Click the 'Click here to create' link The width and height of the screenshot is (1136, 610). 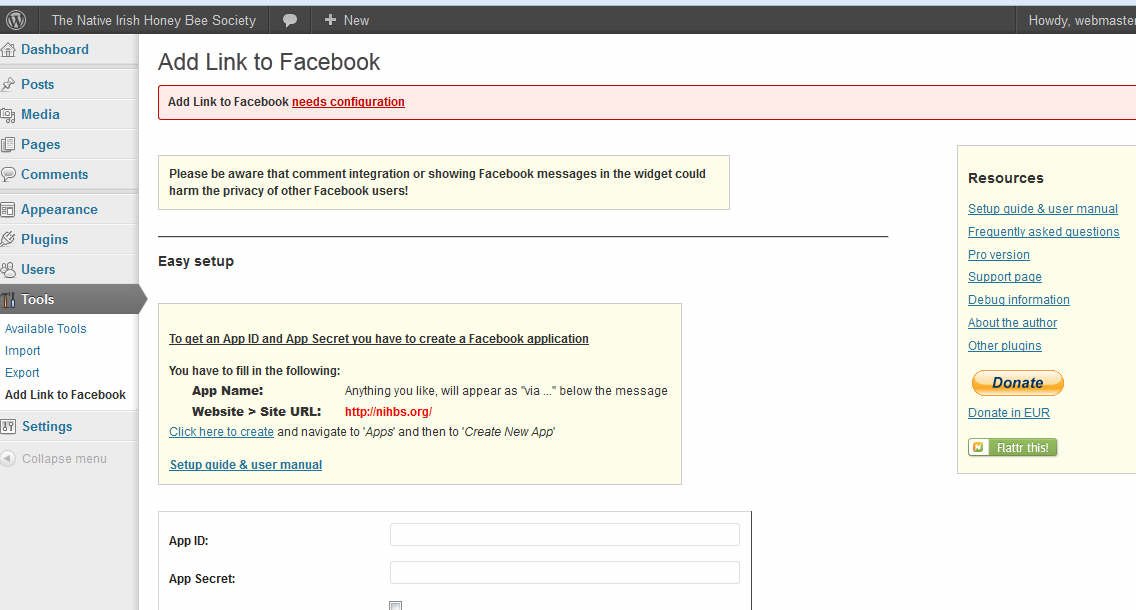coord(221,432)
